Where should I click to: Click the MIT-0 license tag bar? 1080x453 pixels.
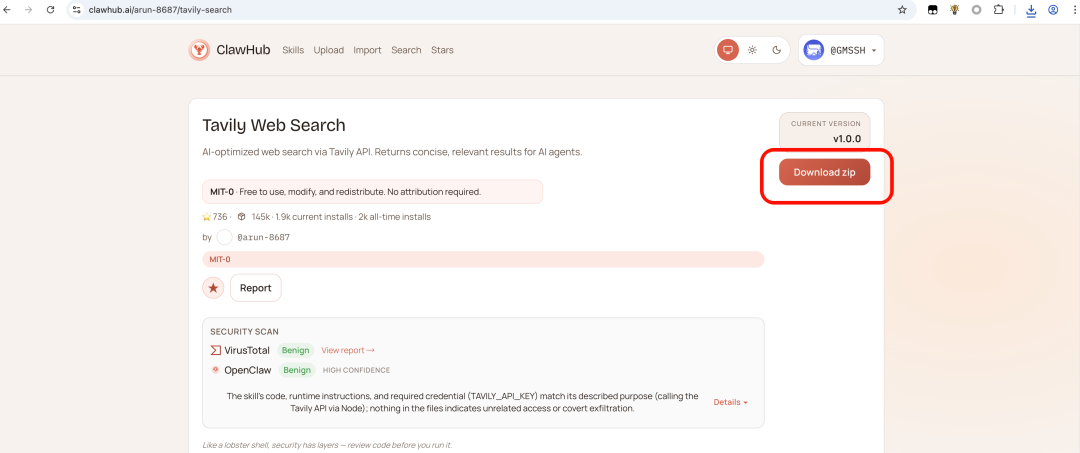tap(483, 260)
